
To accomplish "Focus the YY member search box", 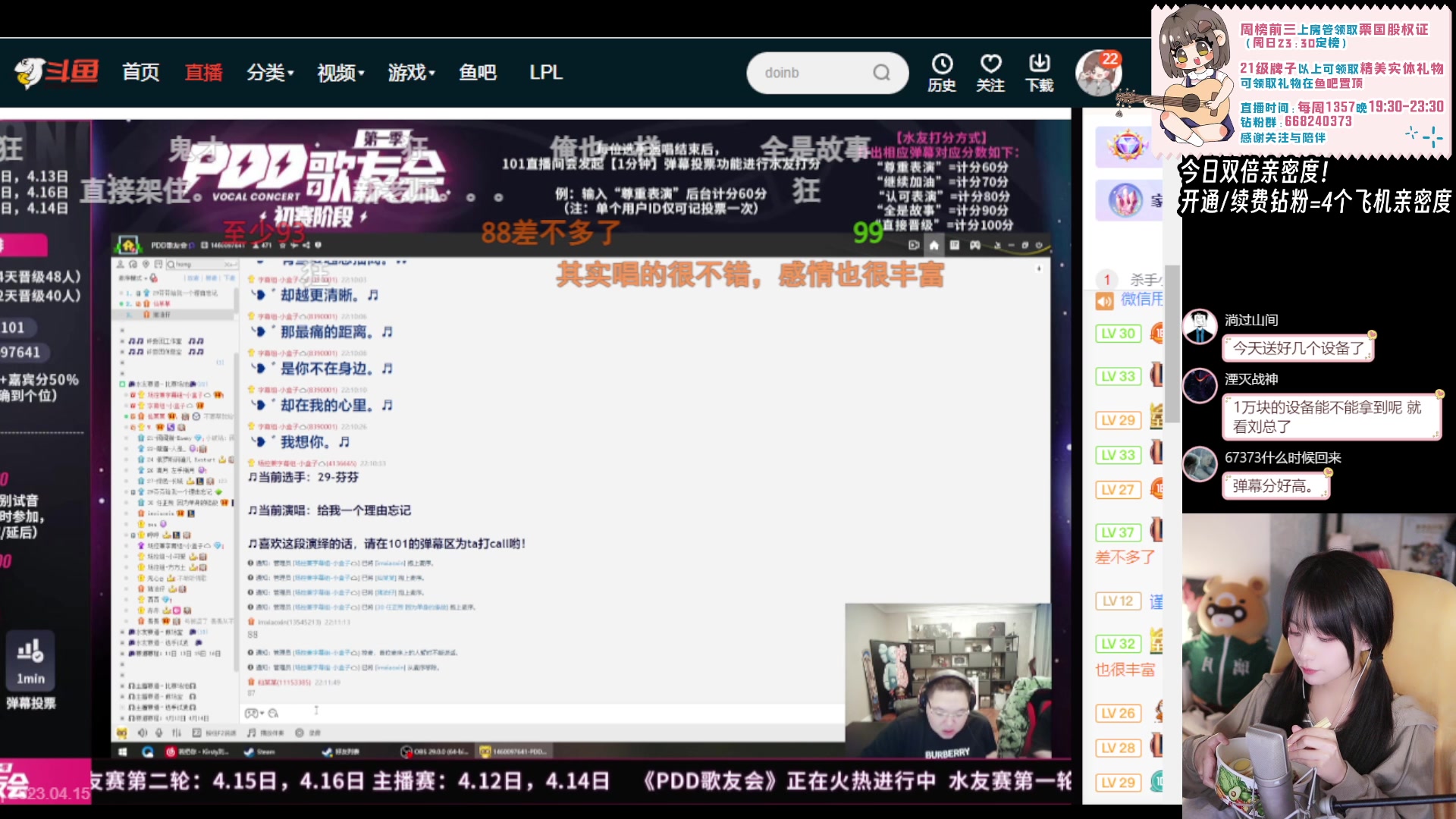I will tap(201, 264).
